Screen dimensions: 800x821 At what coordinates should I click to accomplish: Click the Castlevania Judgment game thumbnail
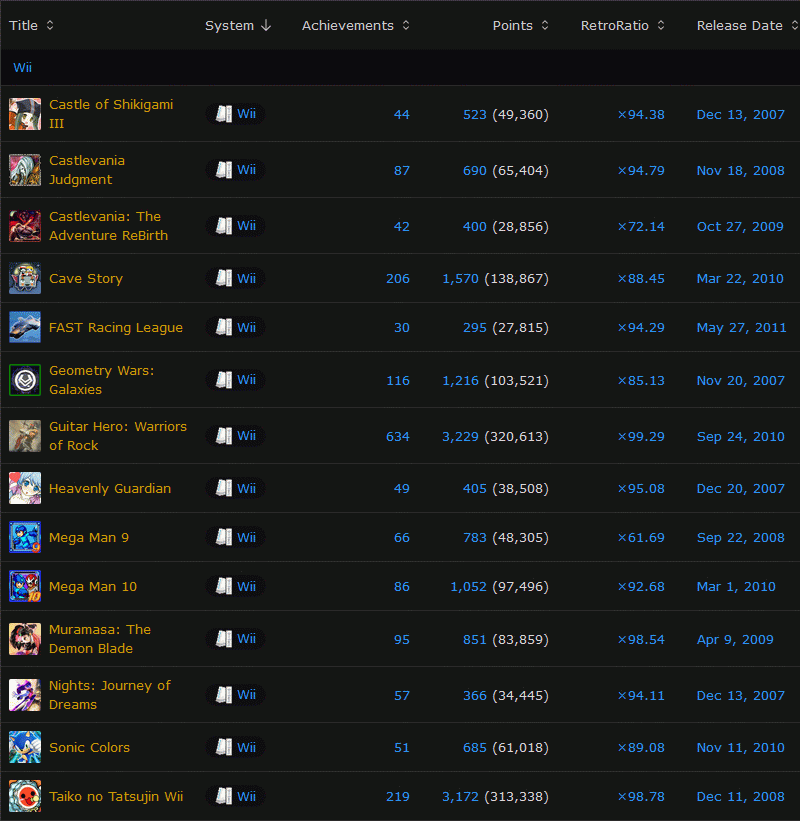click(25, 170)
